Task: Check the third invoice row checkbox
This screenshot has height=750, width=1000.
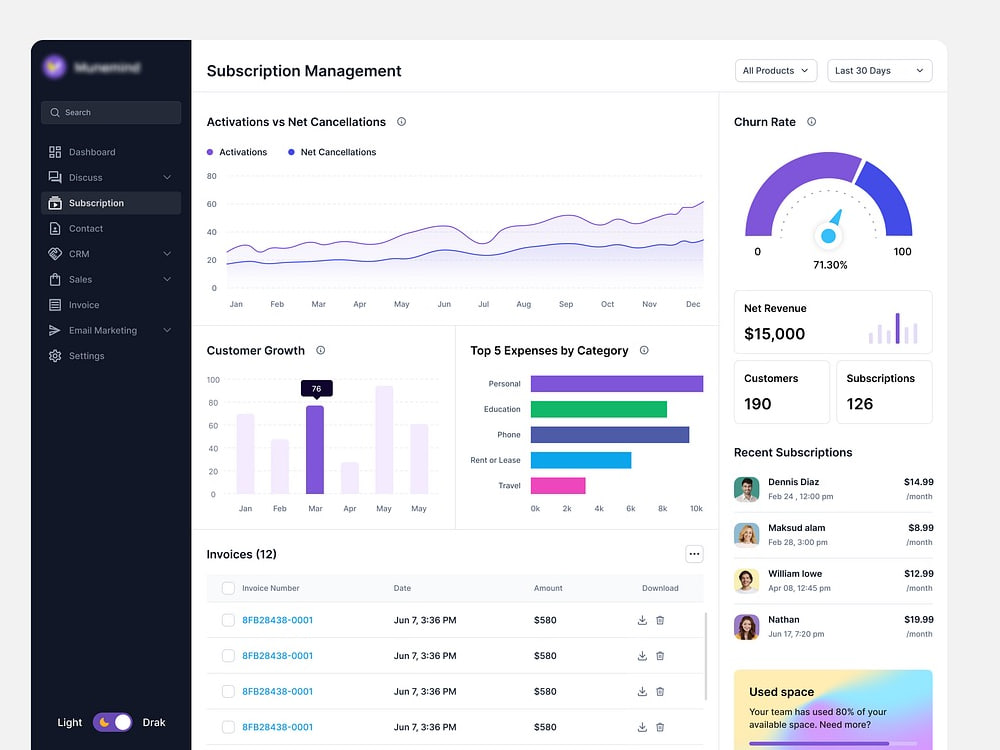Action: [x=228, y=691]
